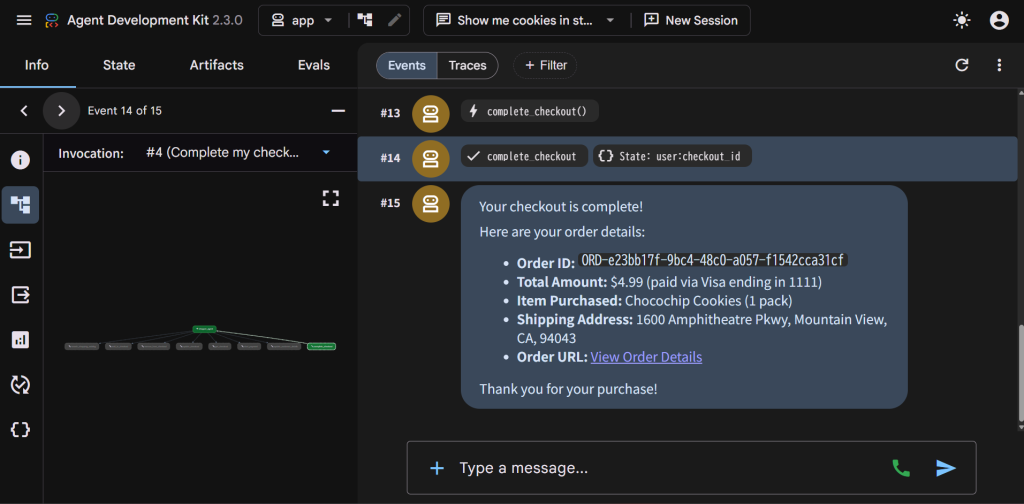Click the pencil edit agent icon
Viewport: 1024px width, 504px height.
tap(394, 20)
